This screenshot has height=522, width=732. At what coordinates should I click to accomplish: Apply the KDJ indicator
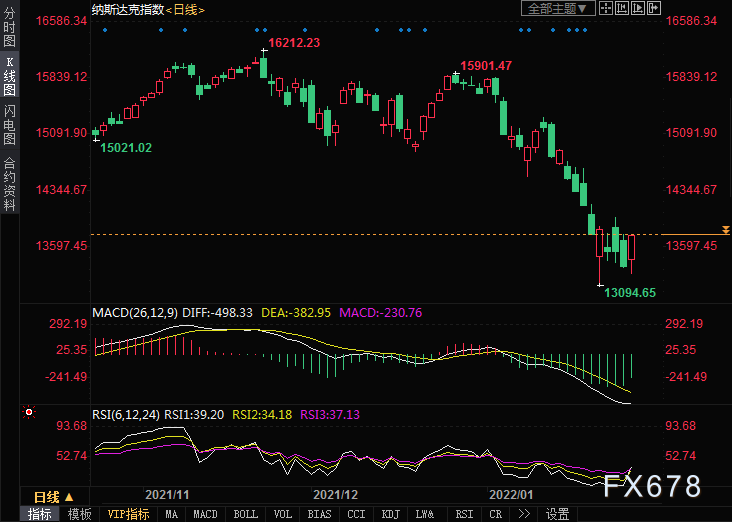(x=391, y=514)
